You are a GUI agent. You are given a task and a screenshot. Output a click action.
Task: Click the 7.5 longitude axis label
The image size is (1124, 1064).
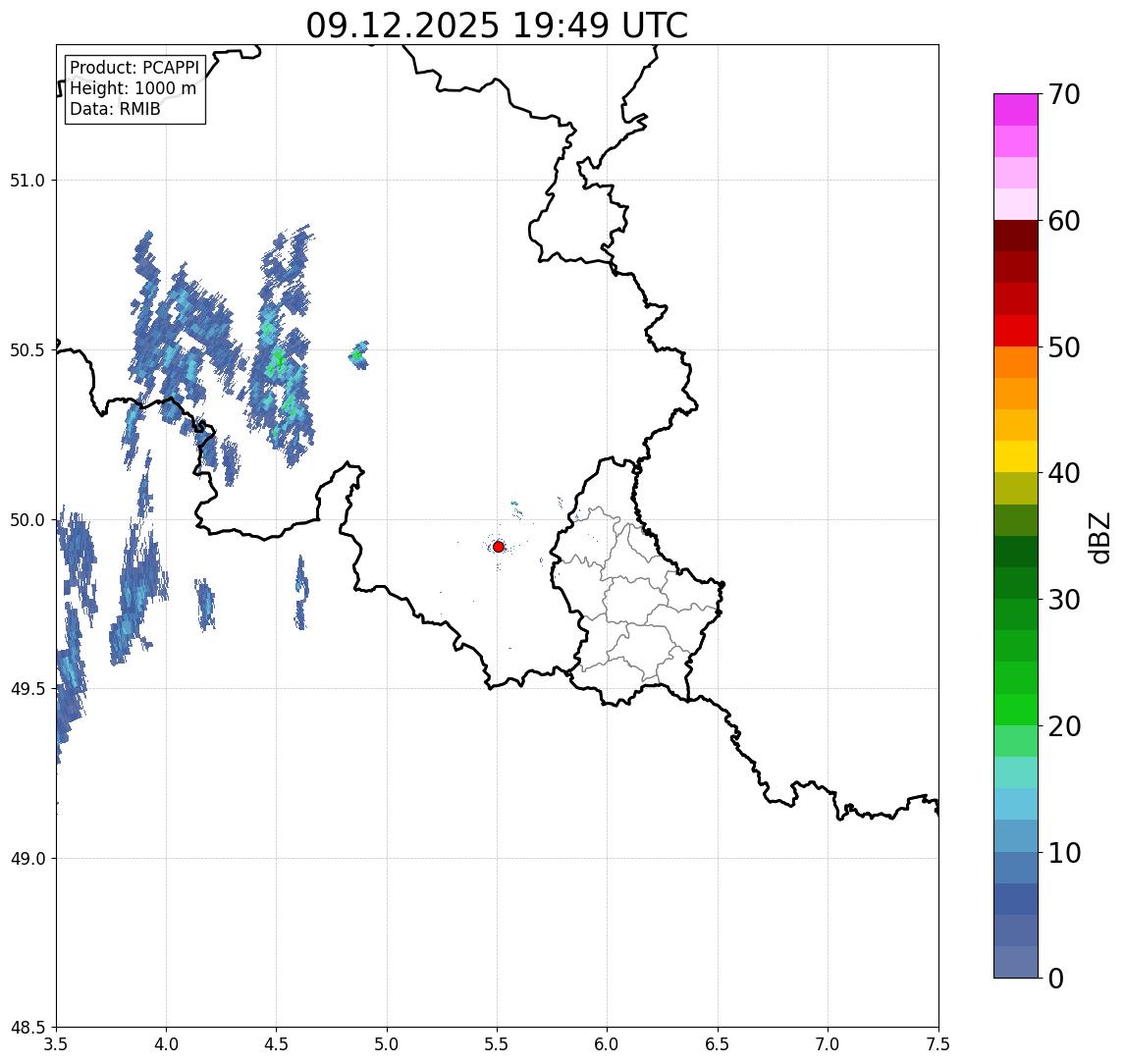[938, 1044]
